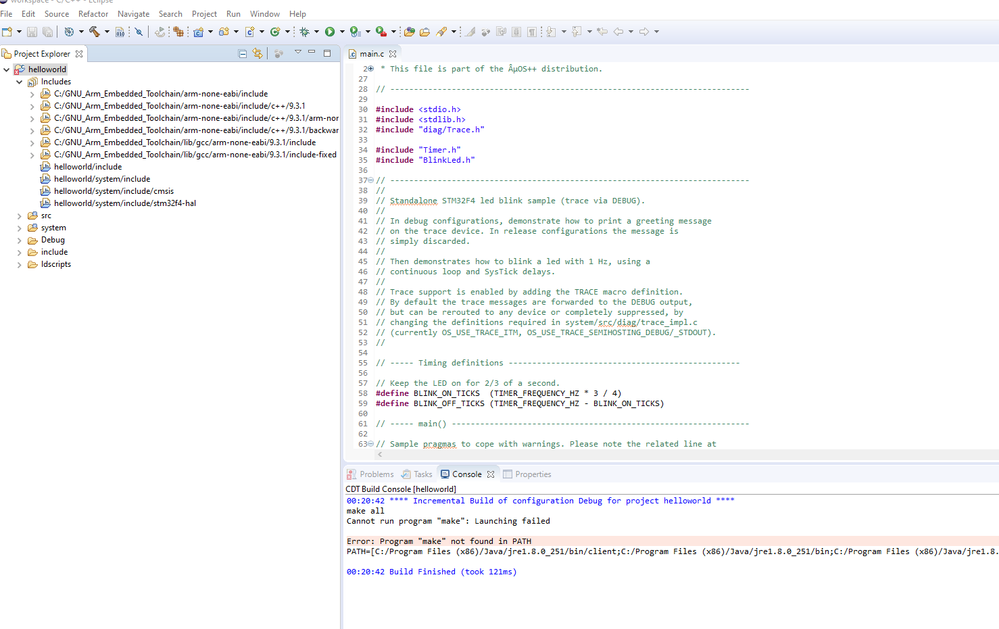Click the New file wizard icon
This screenshot has height=629, width=999.
tap(8, 31)
